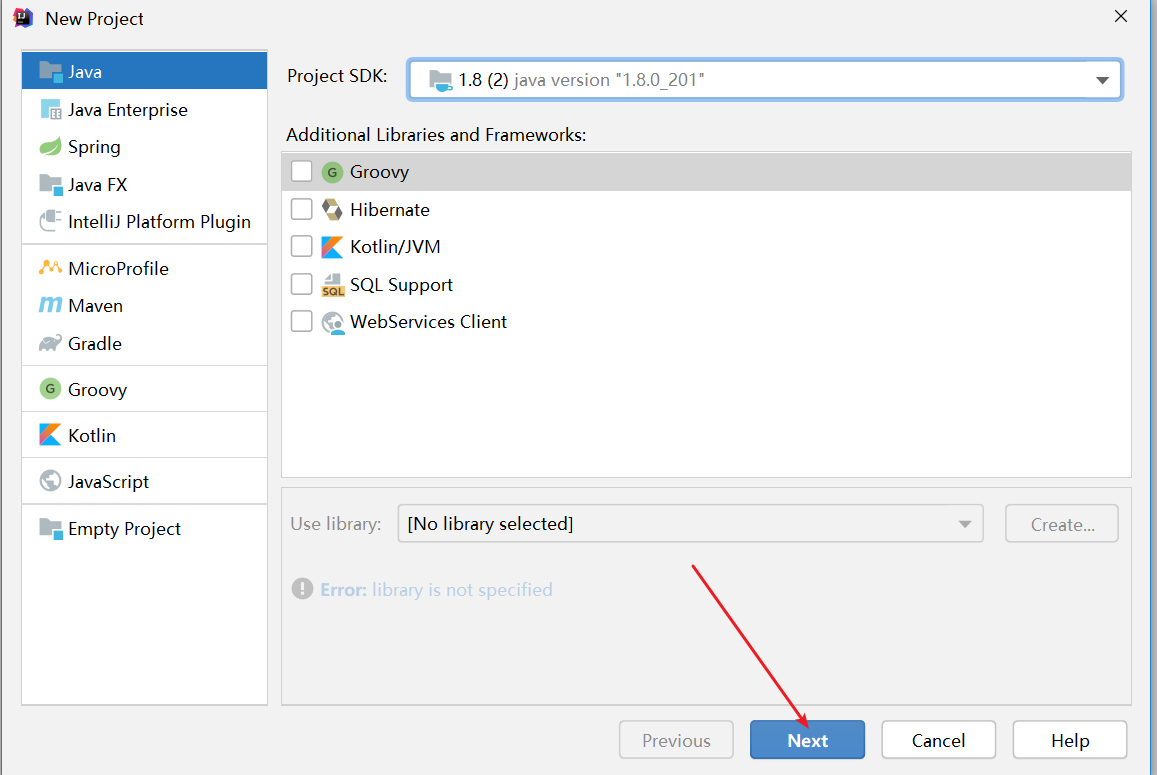Click the error exclamation icon
Screen dimensions: 1157x775
pyautogui.click(x=302, y=588)
